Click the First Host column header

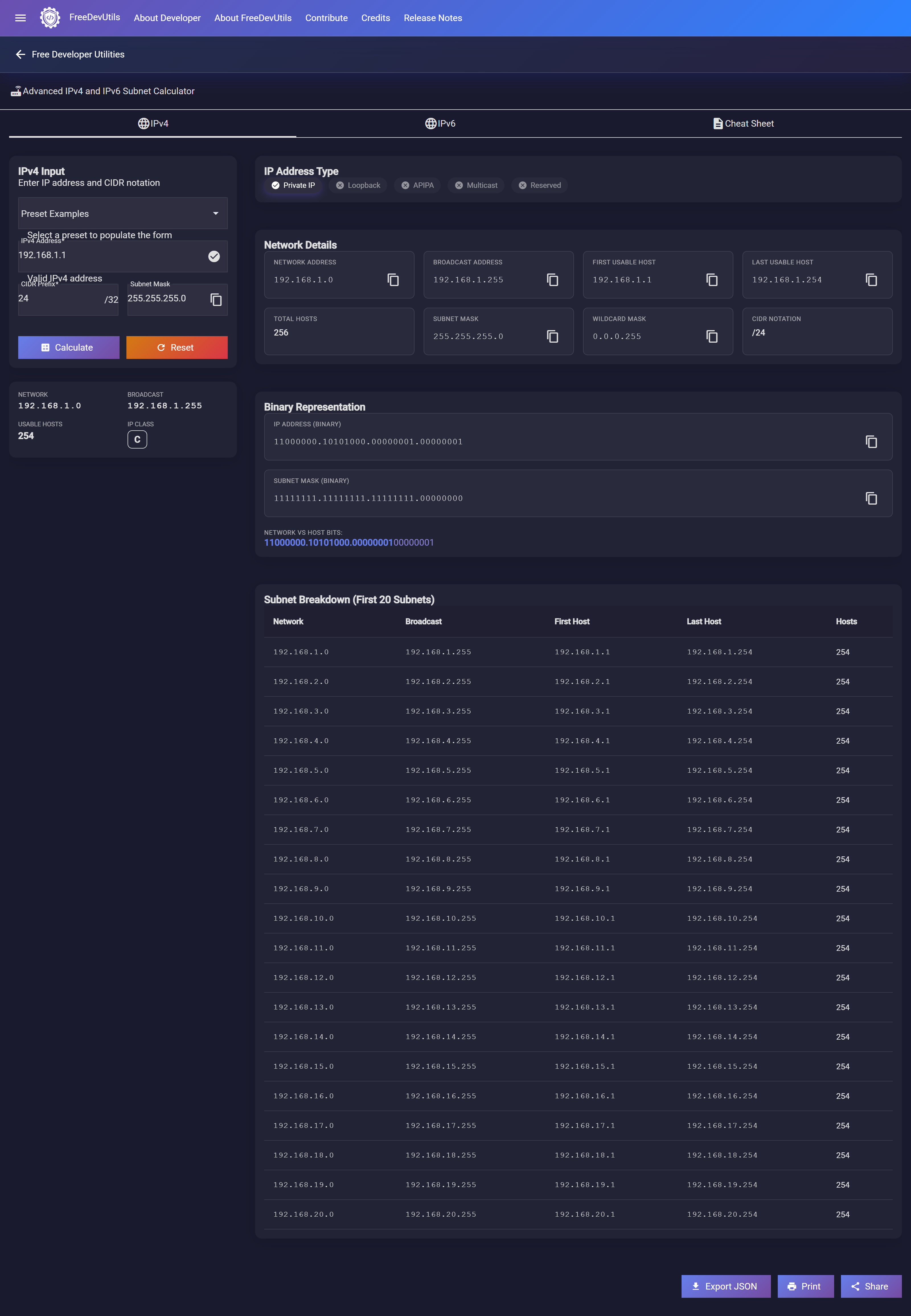pos(572,622)
